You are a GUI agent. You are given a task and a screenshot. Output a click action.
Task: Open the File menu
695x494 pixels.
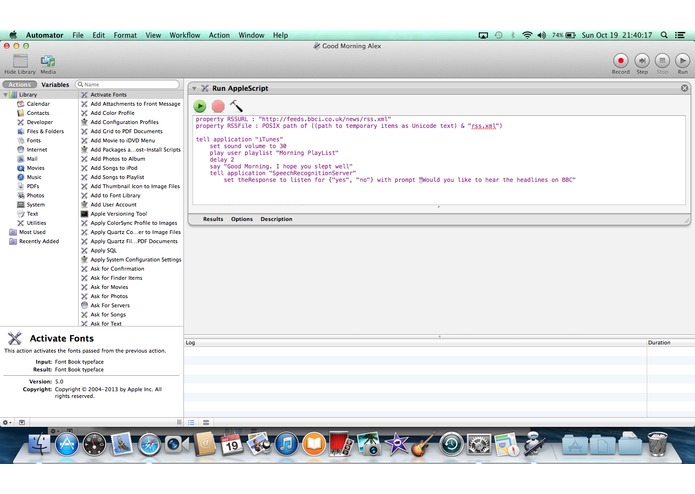78,35
